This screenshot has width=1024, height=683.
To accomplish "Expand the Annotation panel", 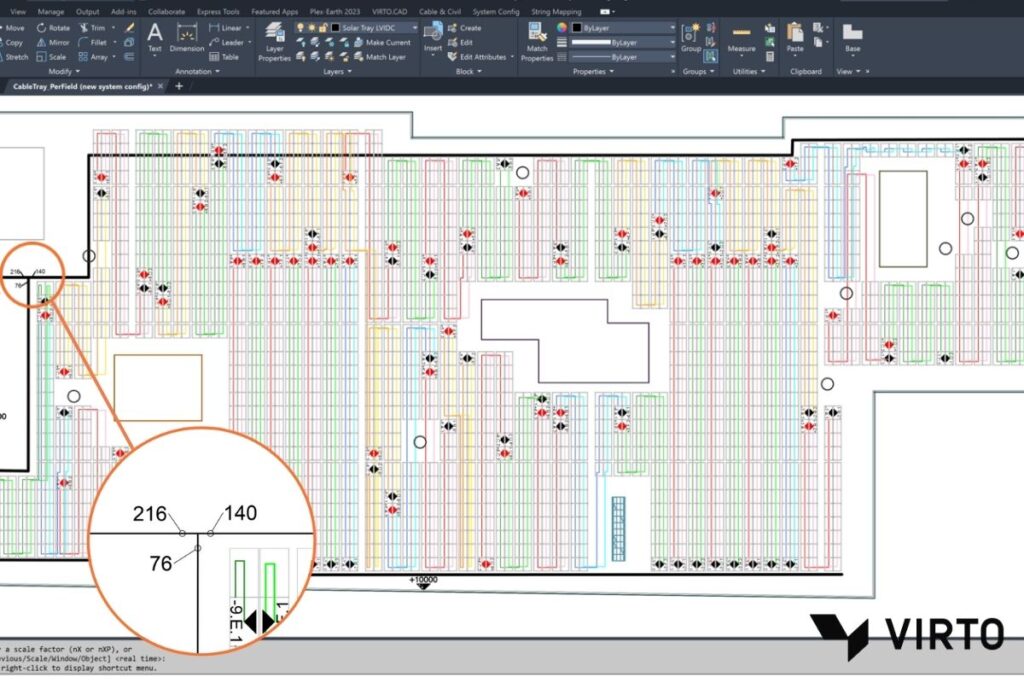I will click(x=197, y=71).
